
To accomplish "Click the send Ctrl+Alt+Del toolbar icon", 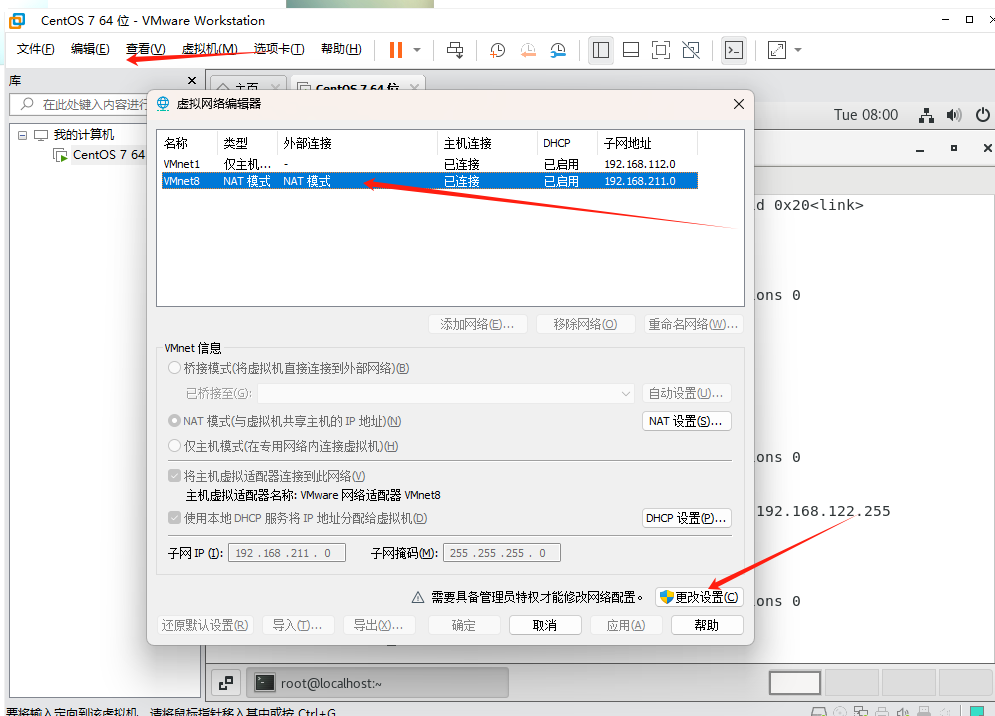I will 455,50.
